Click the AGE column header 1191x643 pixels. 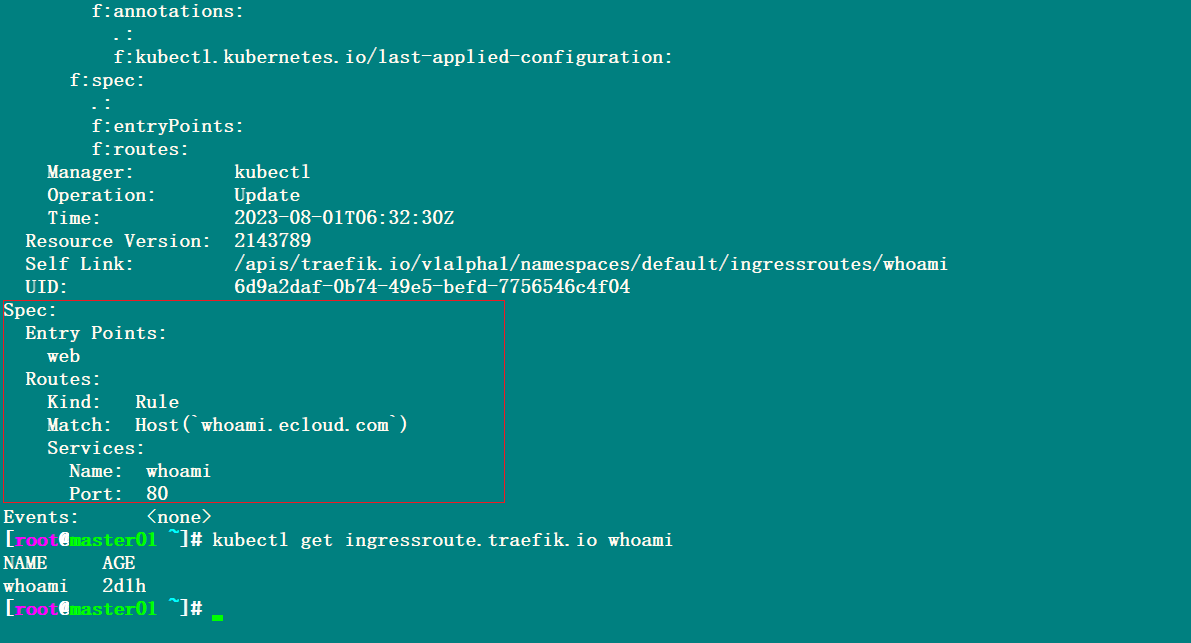pyautogui.click(x=119, y=563)
